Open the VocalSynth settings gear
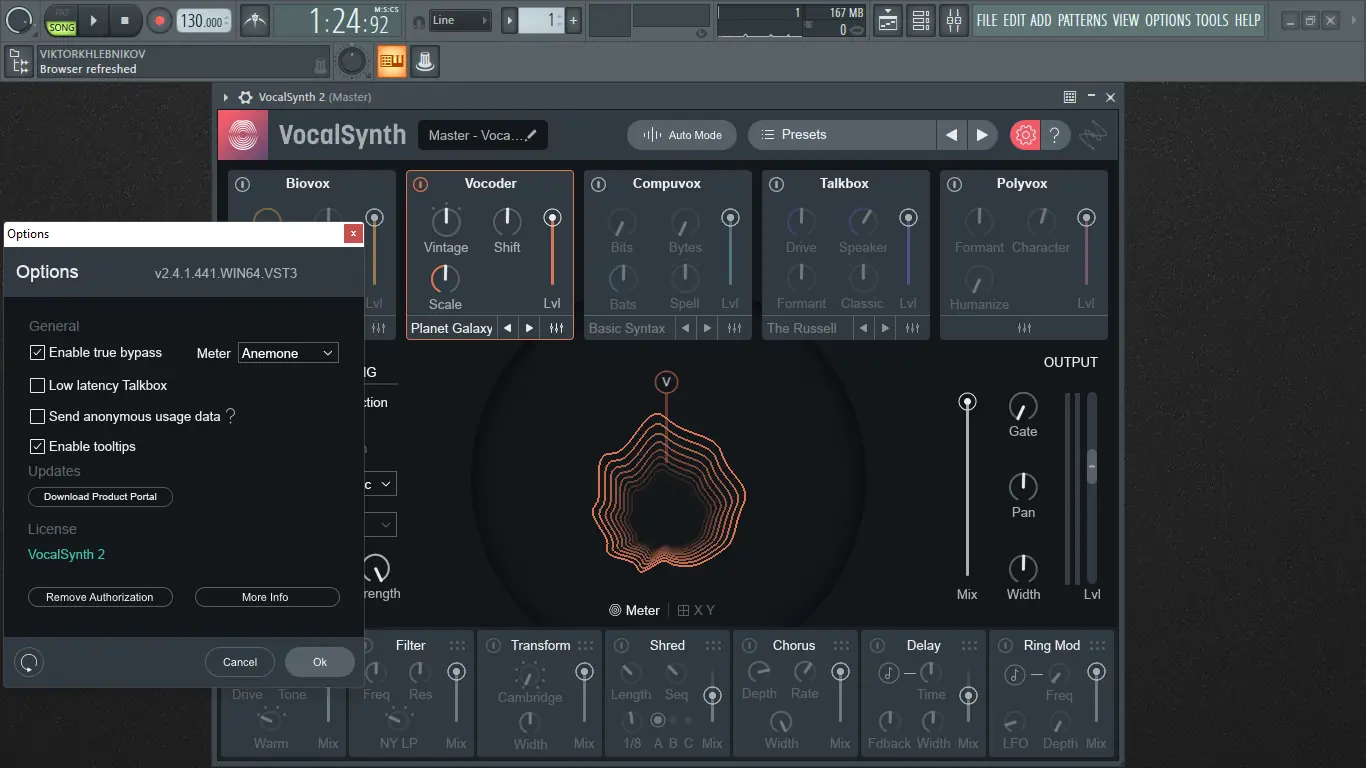Image resolution: width=1366 pixels, height=768 pixels. coord(1024,134)
